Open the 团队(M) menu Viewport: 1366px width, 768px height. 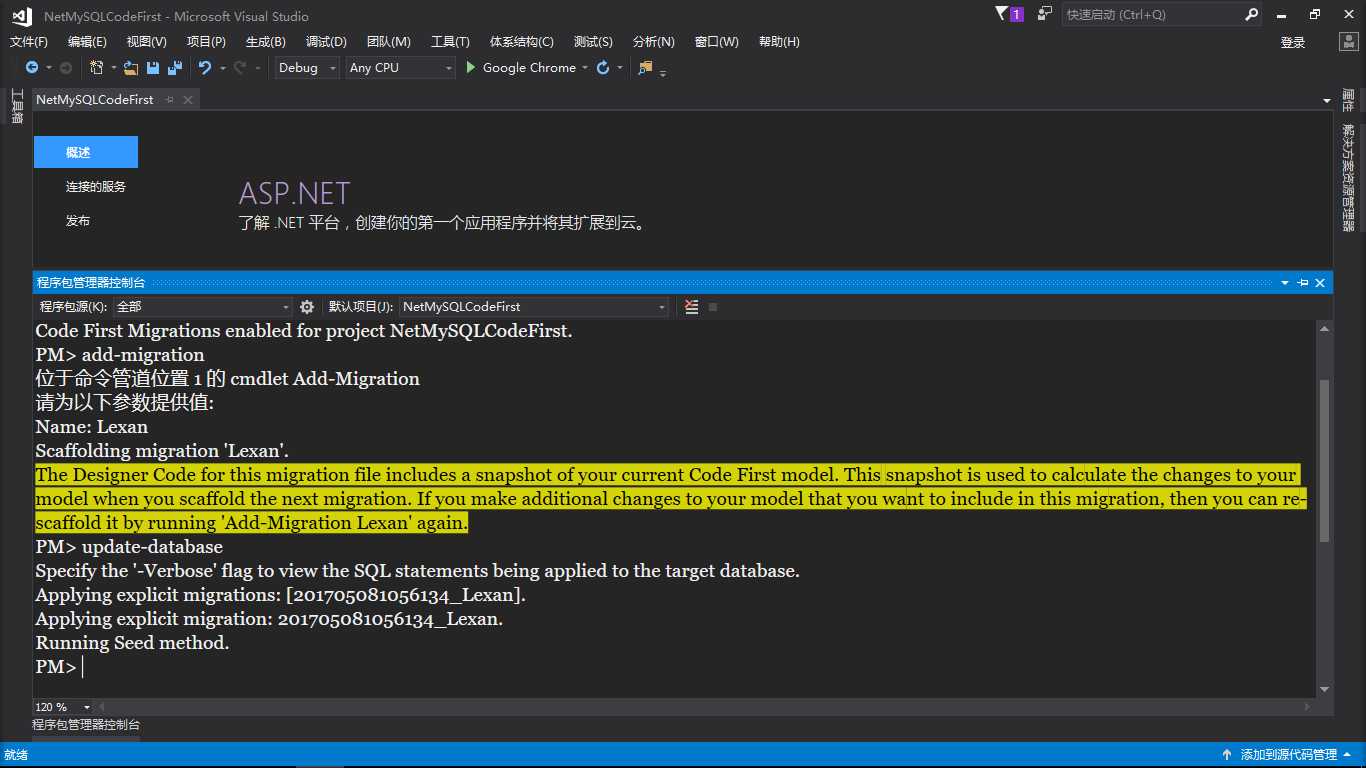(x=389, y=42)
